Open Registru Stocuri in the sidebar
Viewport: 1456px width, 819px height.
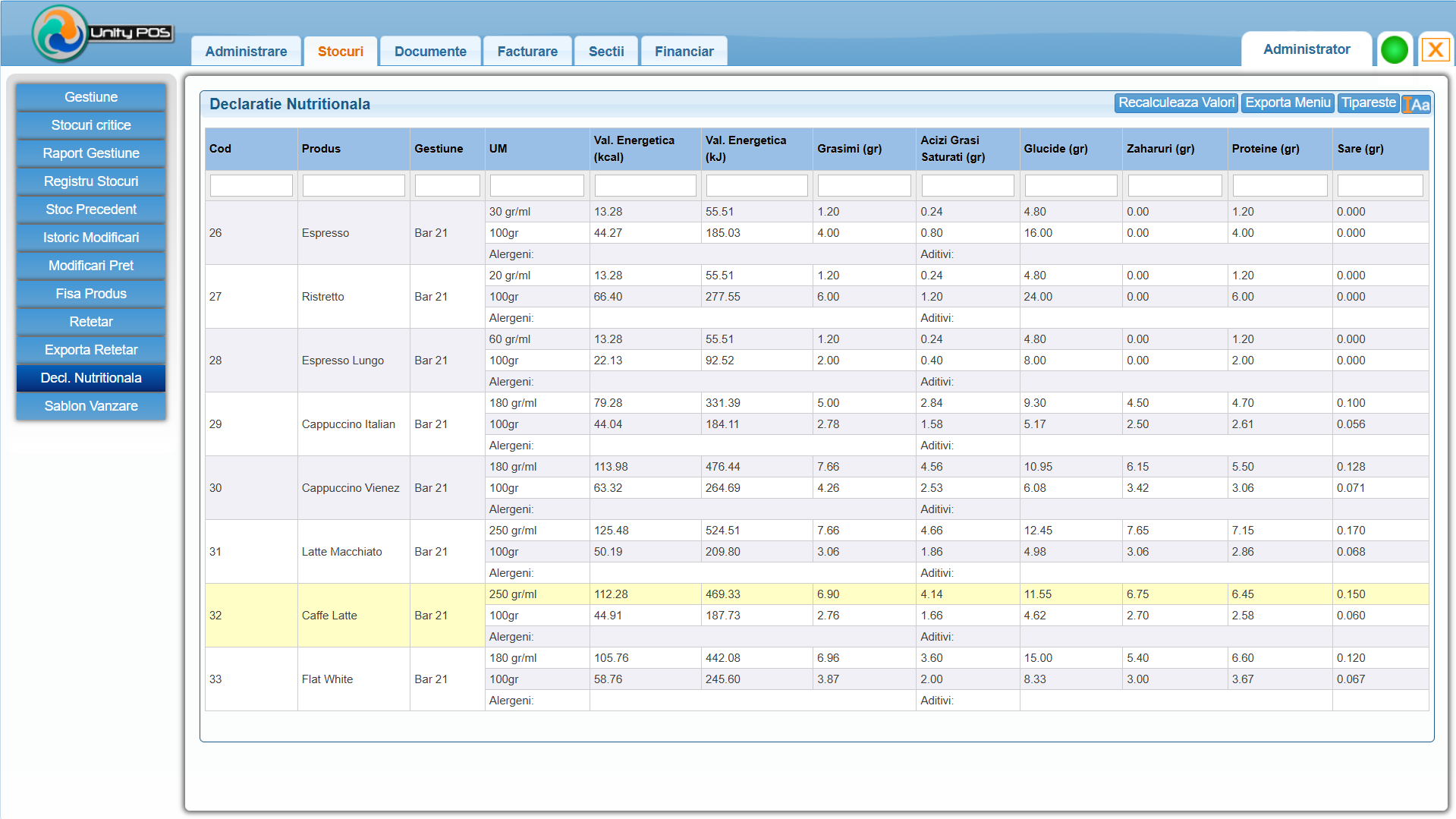coord(91,181)
